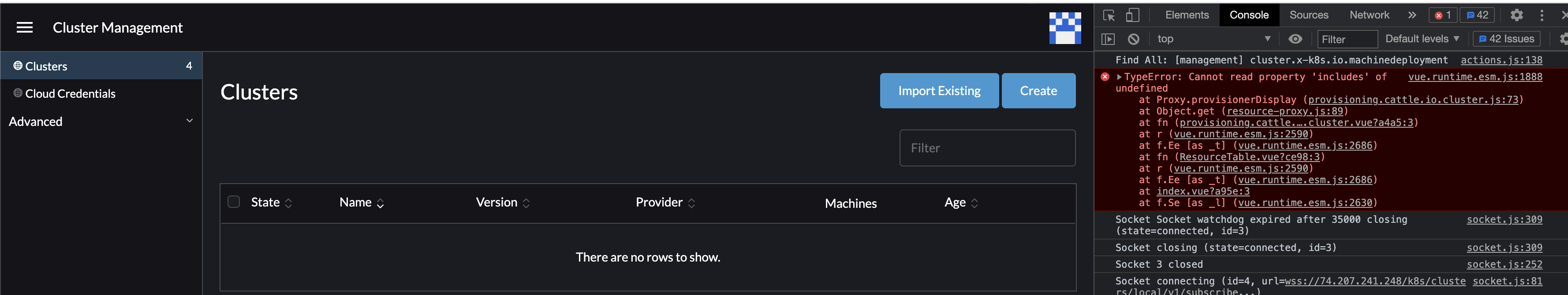Image resolution: width=1568 pixels, height=295 pixels.
Task: Activate the inspect element cursor mode
Action: [1109, 15]
